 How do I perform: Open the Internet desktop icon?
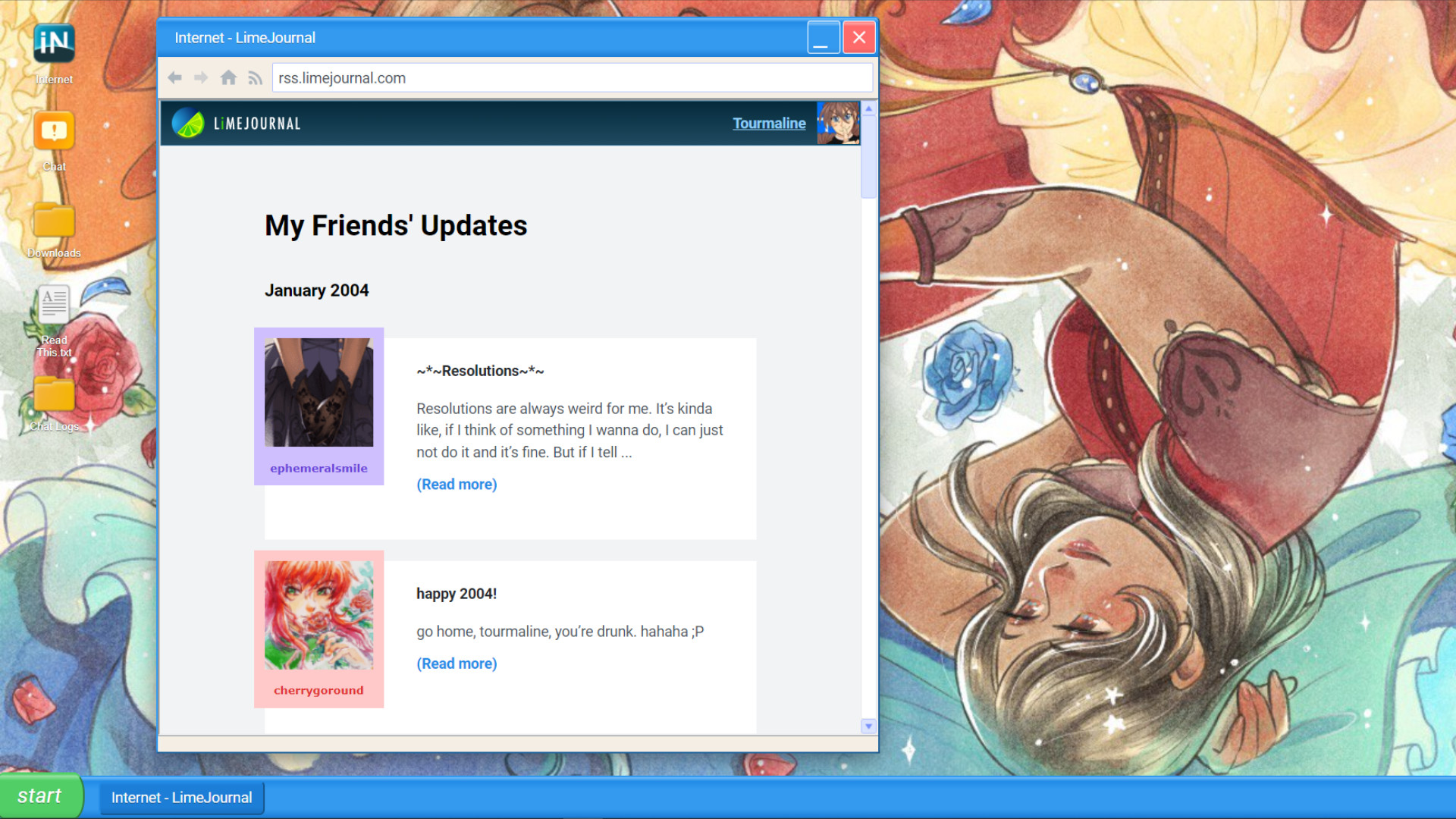(x=53, y=45)
